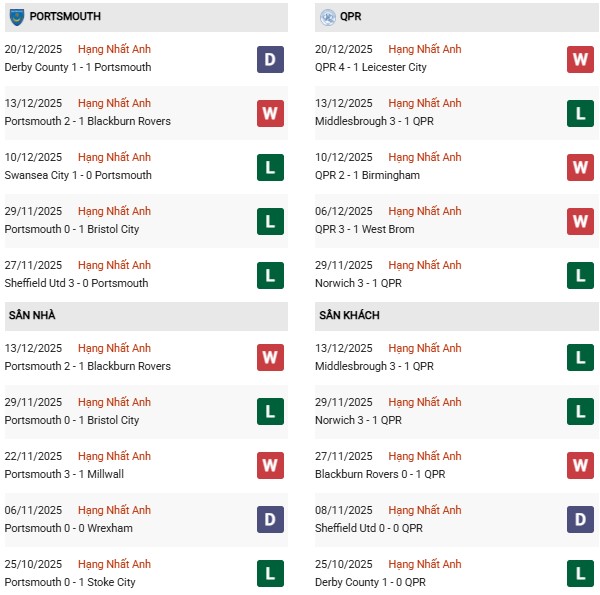Open the Sheffield Utd 3-0 Portsmouth match
600x595 pixels.
point(76,283)
